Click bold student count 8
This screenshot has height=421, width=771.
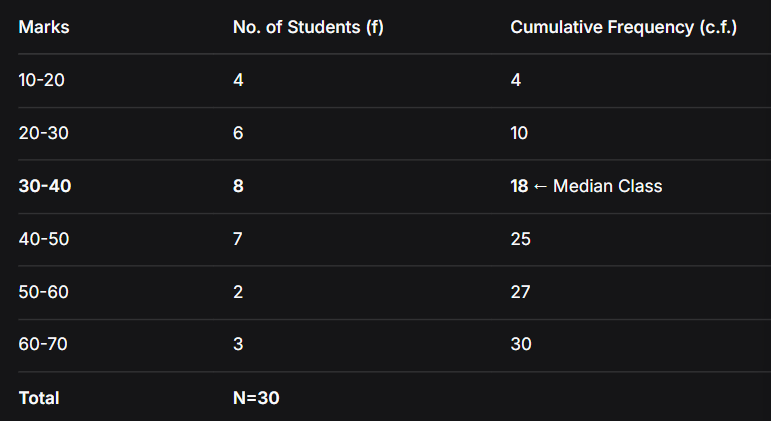click(x=238, y=186)
